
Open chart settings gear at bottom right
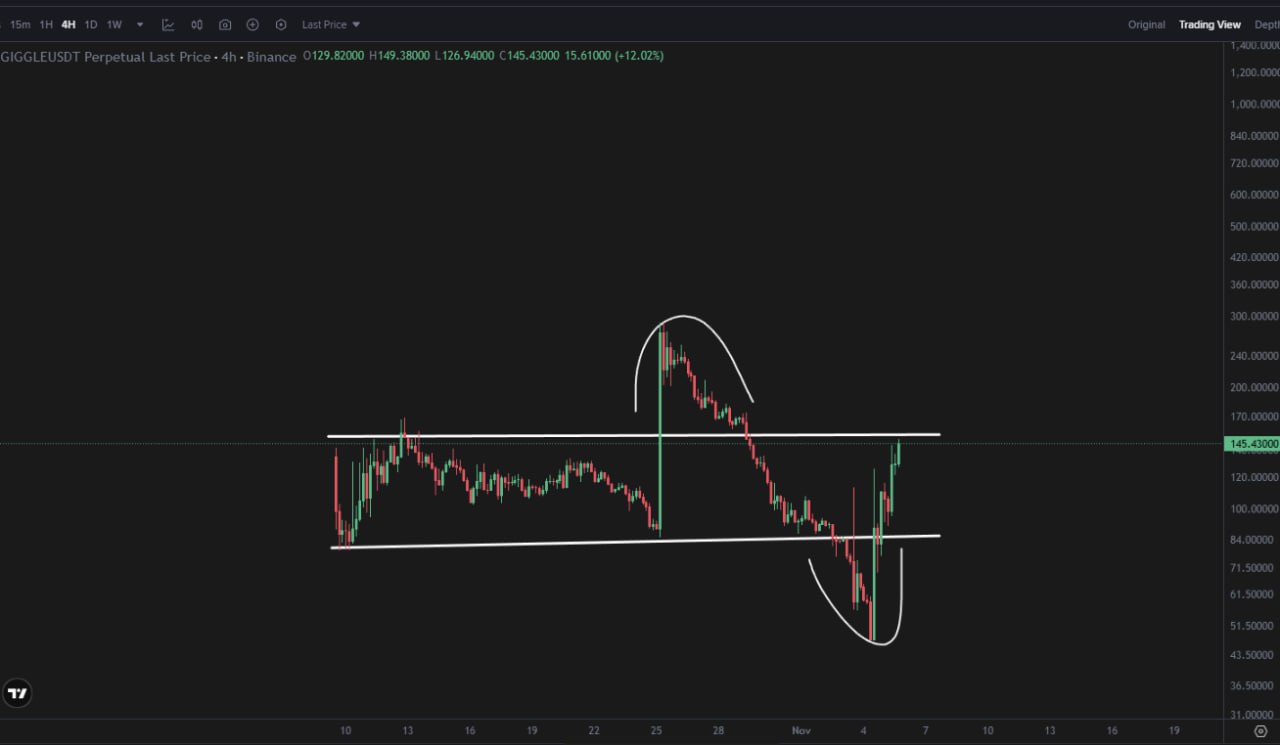pos(1260,731)
